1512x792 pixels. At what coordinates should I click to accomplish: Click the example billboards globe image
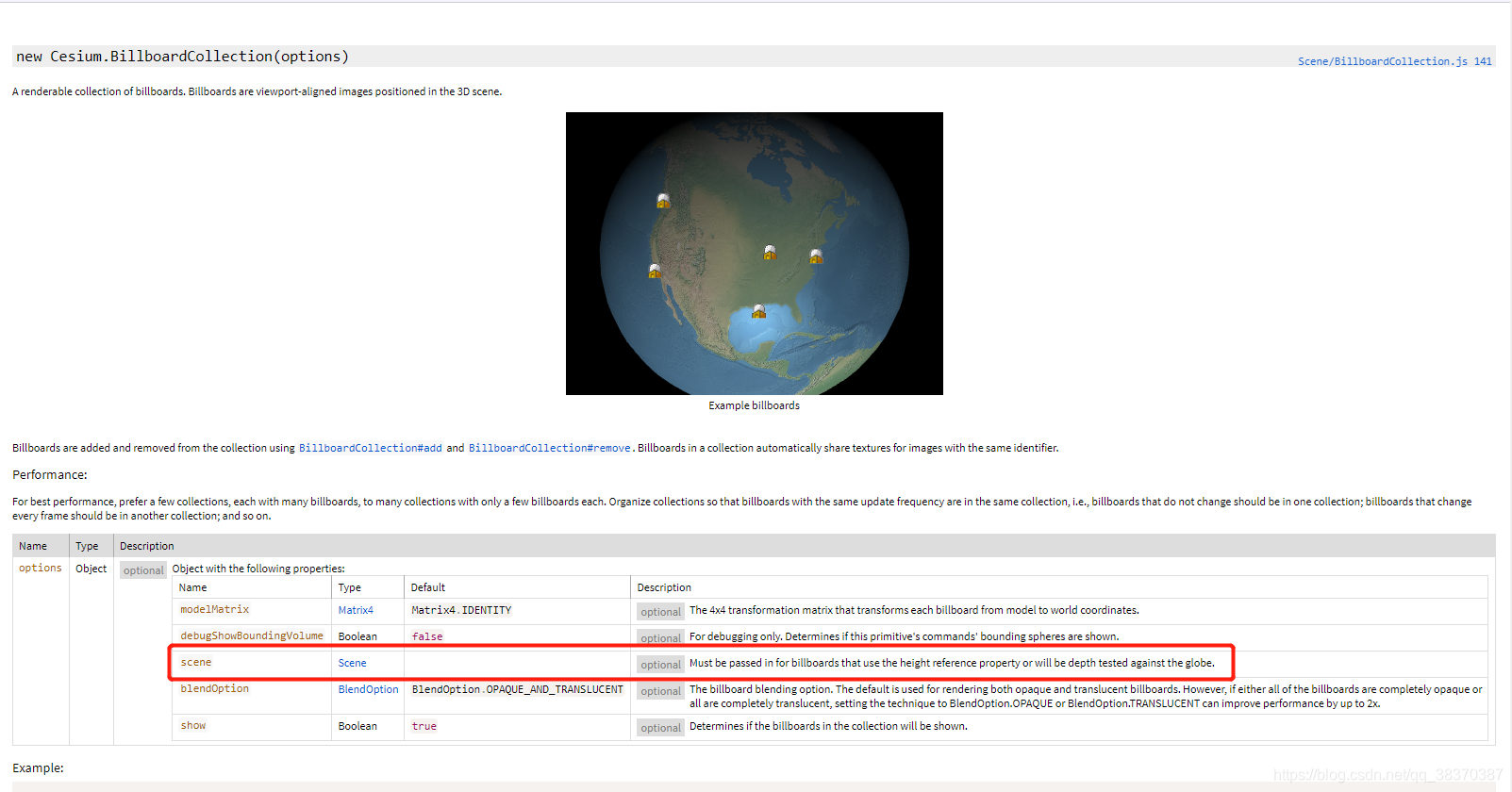(x=754, y=254)
